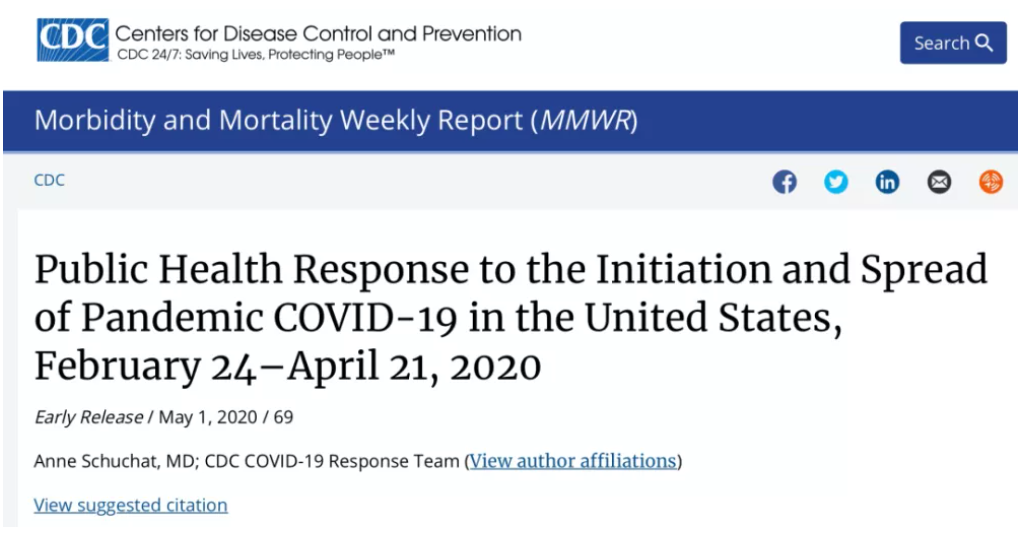
Task: Open Morbidity and Mortality Weekly Report banner
Action: 335,121
